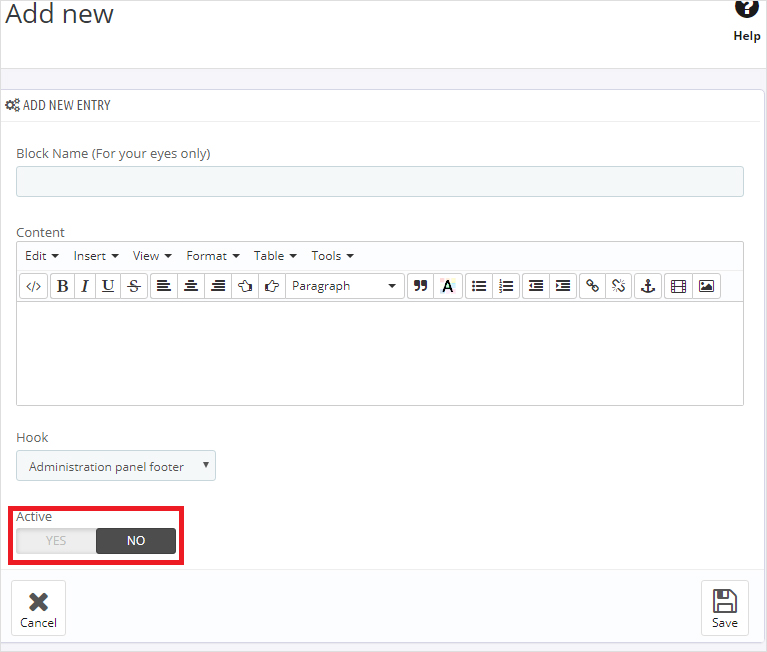767x652 pixels.
Task: Align text to center
Action: tap(191, 286)
